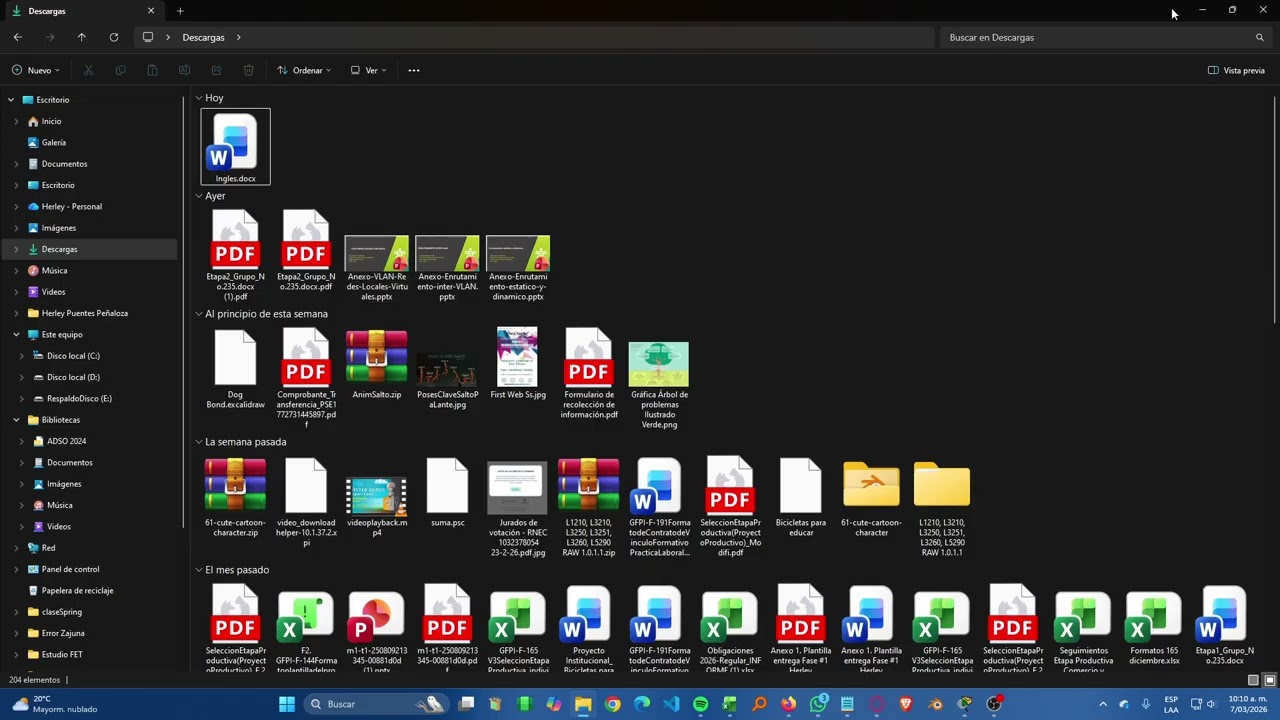Collapse the Ayer group
The height and width of the screenshot is (720, 1280).
pyautogui.click(x=199, y=196)
